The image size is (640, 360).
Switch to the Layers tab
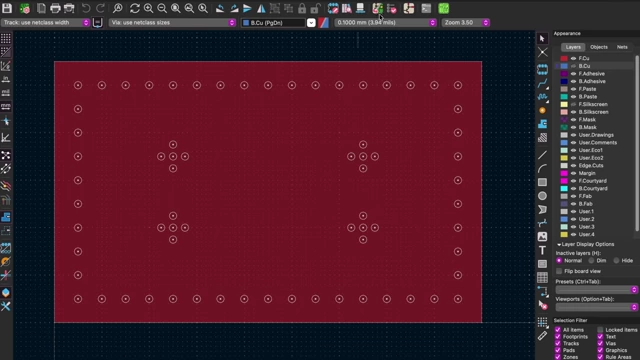pyautogui.click(x=573, y=47)
